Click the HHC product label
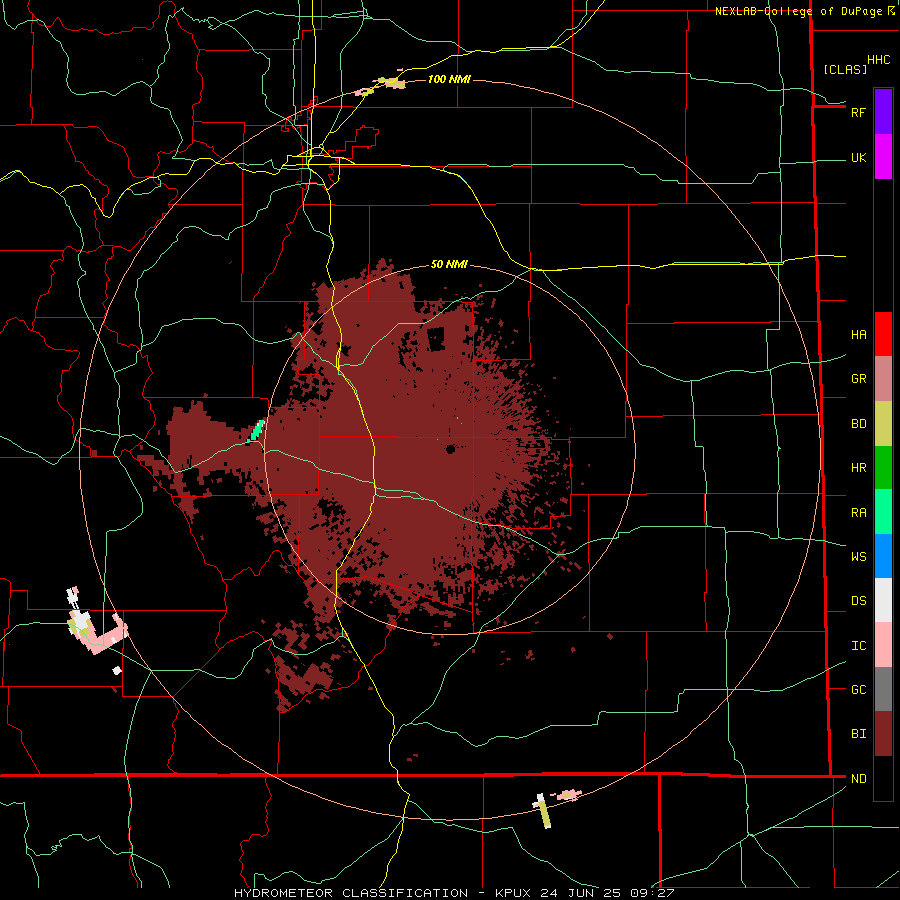Screen dimensions: 900x900 pos(878,60)
